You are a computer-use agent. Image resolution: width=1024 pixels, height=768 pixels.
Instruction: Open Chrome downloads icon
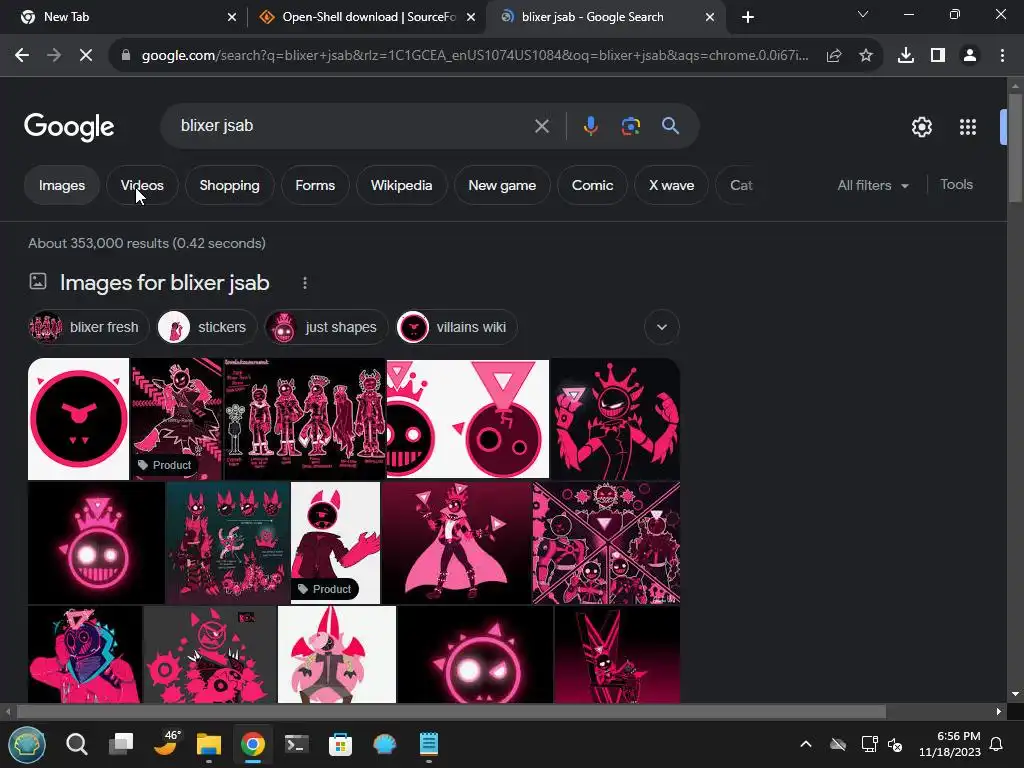(x=906, y=56)
